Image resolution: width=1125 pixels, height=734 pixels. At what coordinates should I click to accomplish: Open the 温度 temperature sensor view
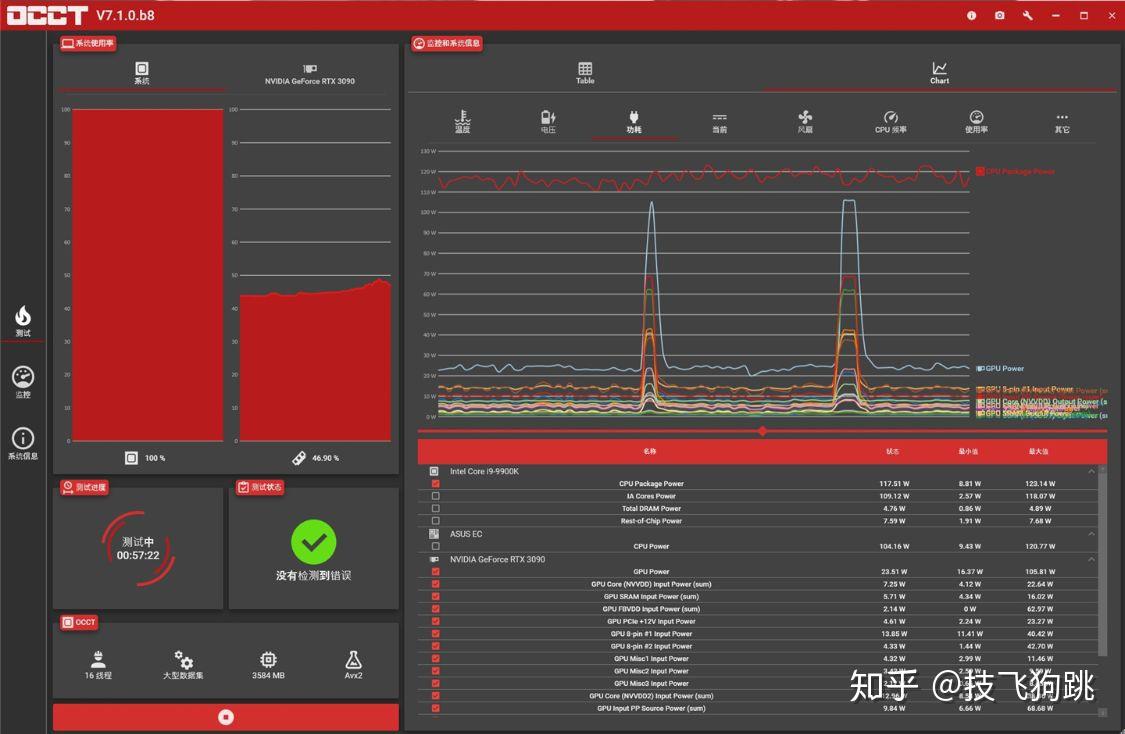(462, 122)
